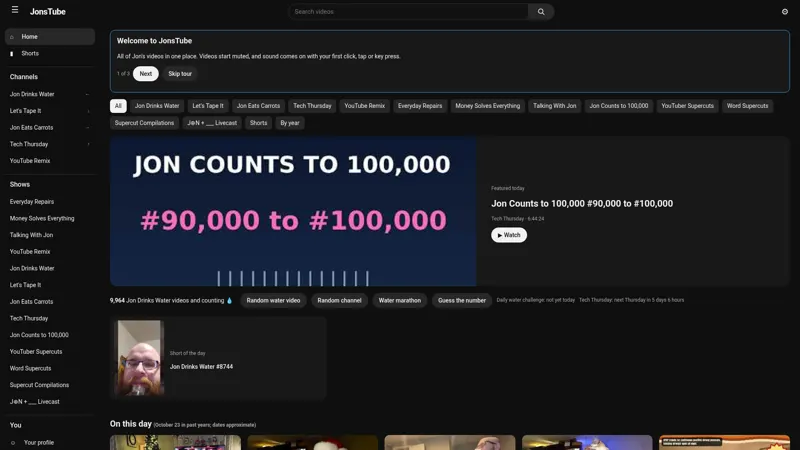Click the JonsTube logo text
Viewport: 800px width, 450px height.
[47, 12]
